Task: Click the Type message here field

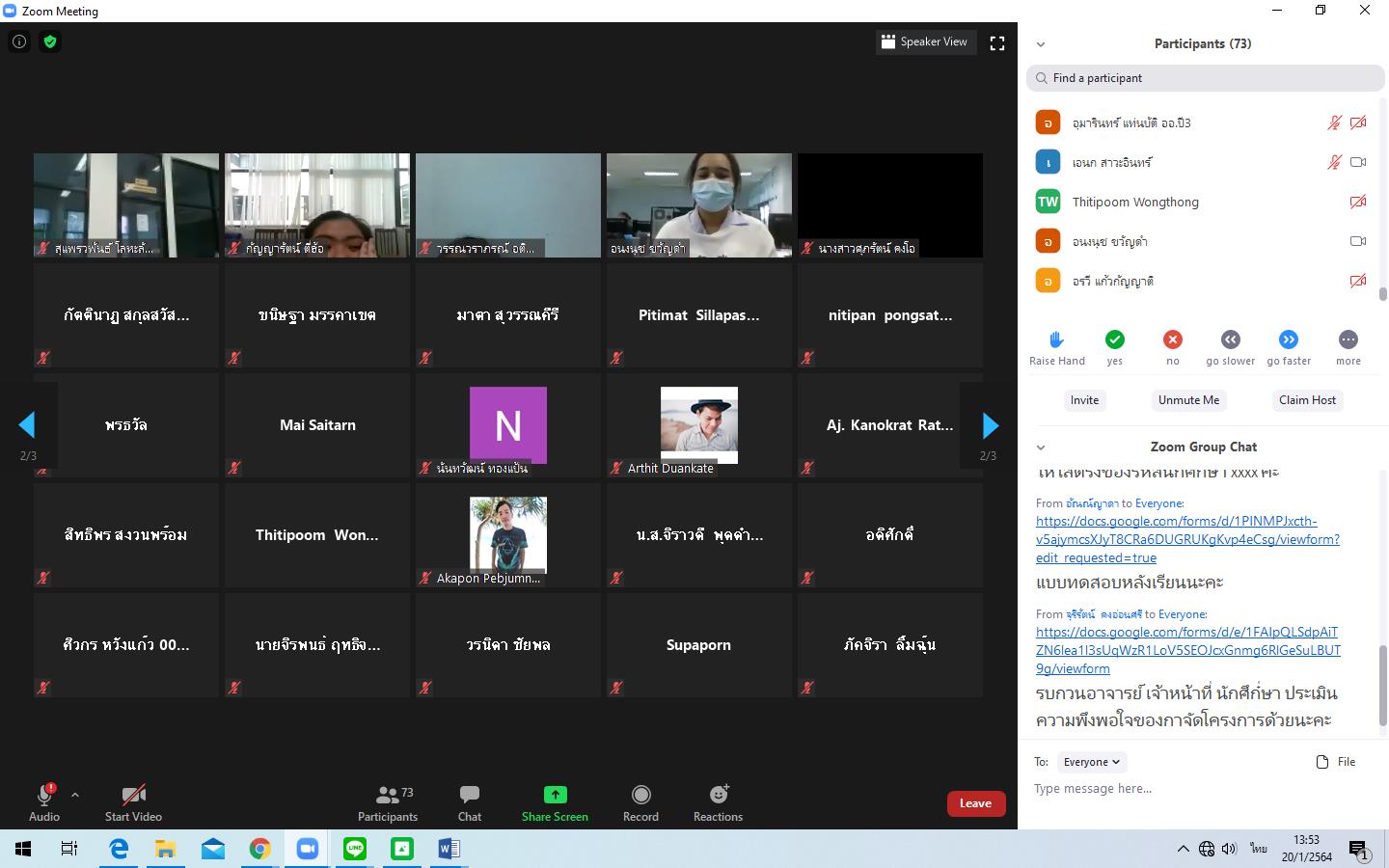Action: (x=1203, y=789)
